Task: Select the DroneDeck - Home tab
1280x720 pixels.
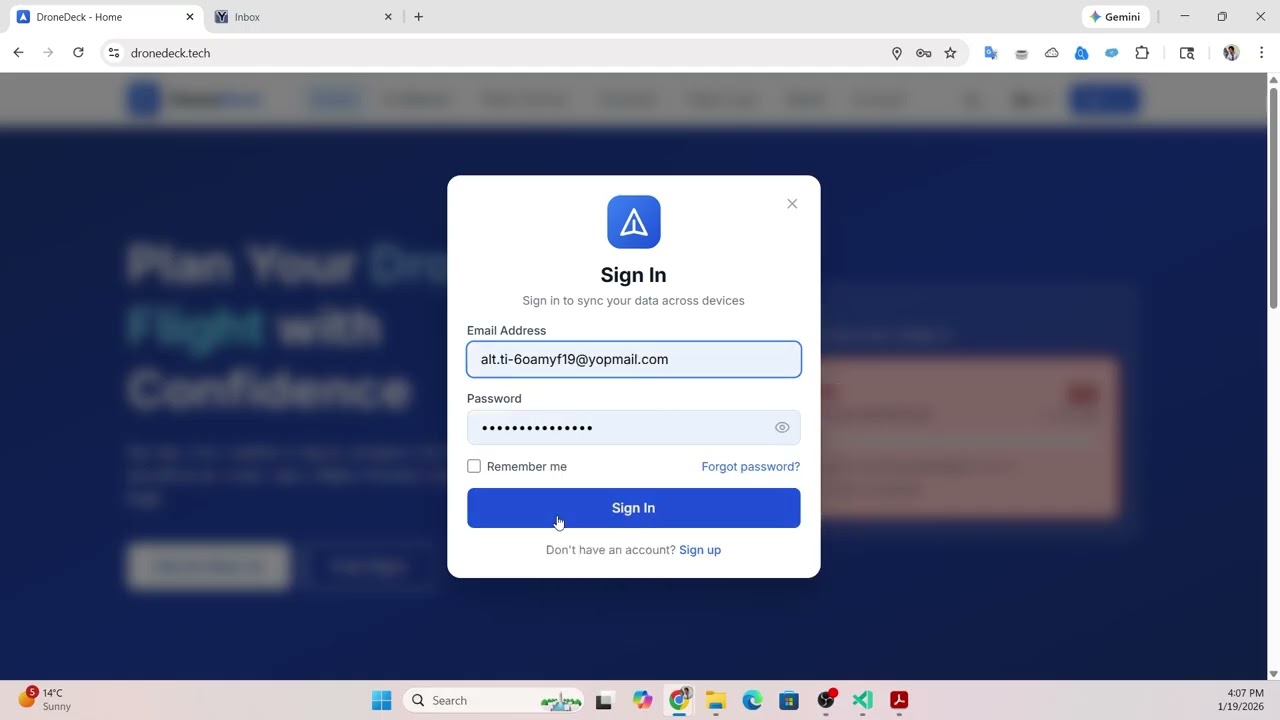Action: point(103,17)
